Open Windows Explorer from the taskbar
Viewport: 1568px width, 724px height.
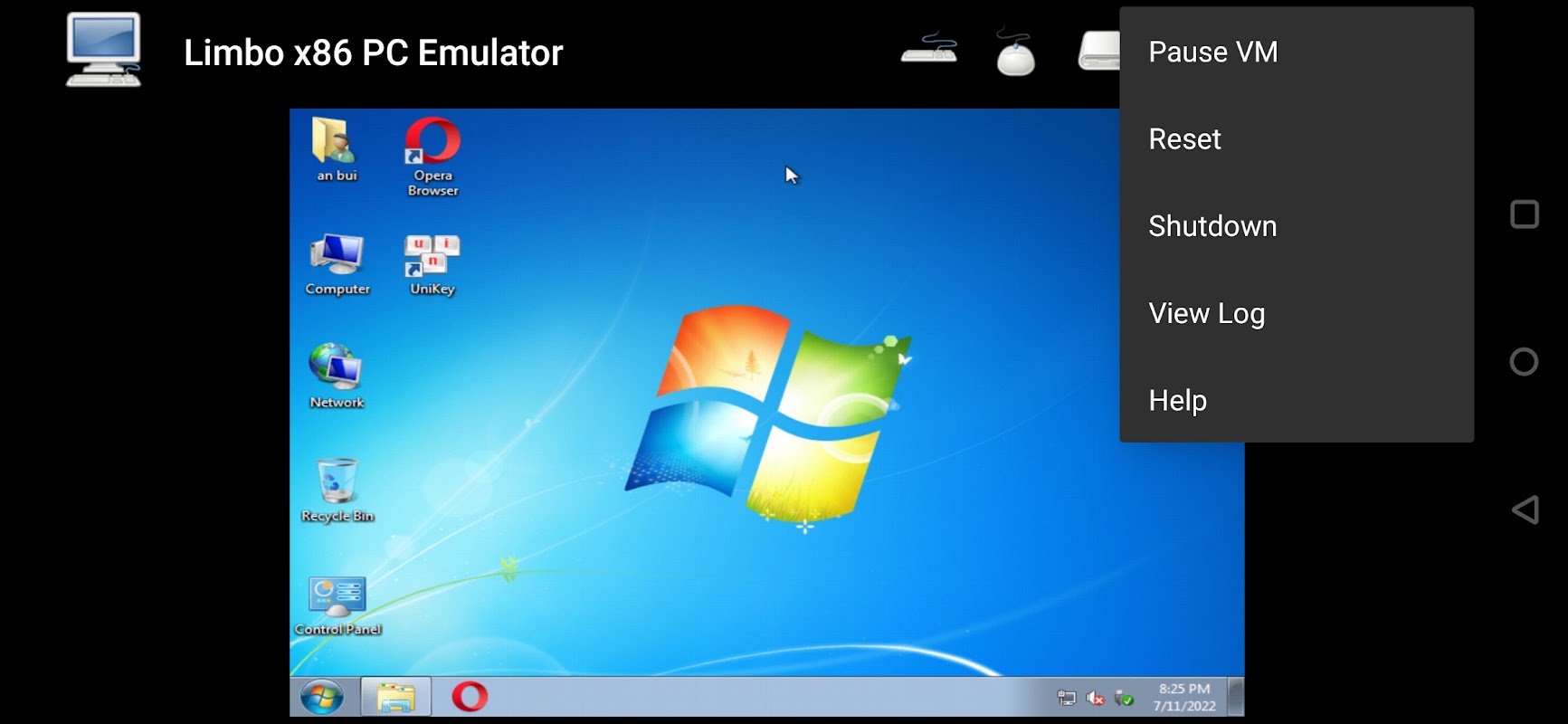pyautogui.click(x=395, y=698)
